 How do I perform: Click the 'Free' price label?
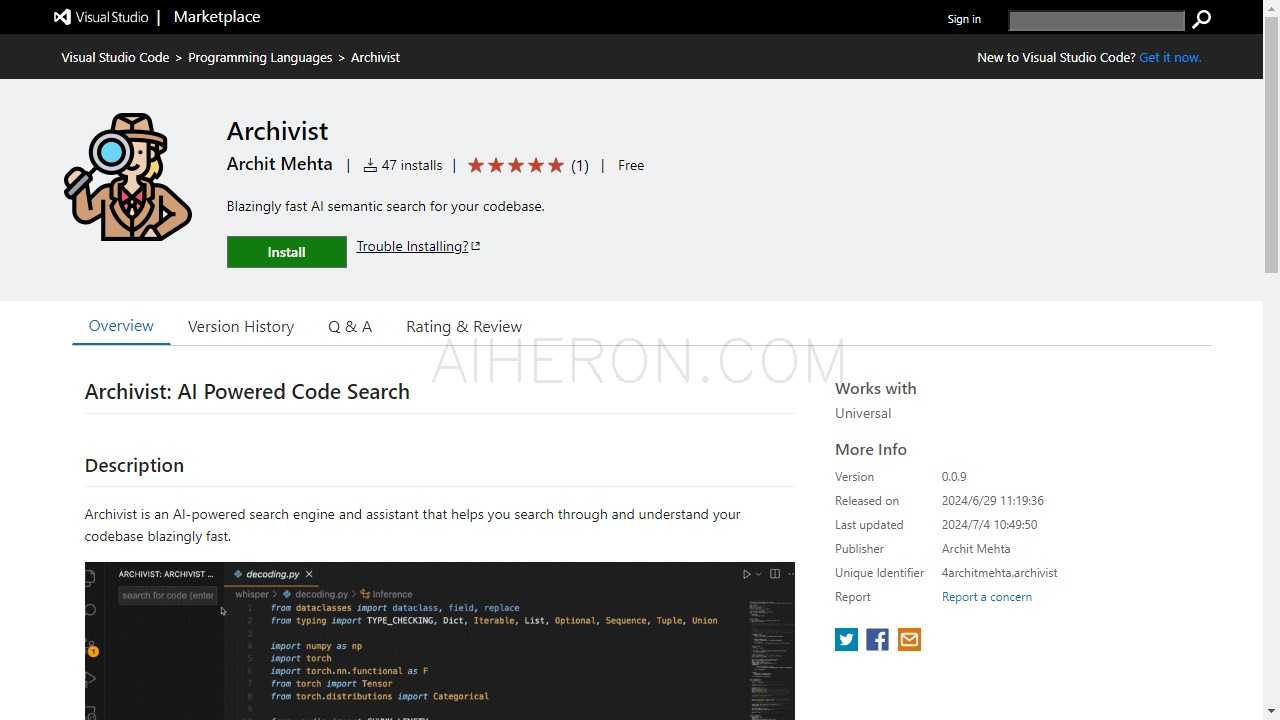coord(631,165)
